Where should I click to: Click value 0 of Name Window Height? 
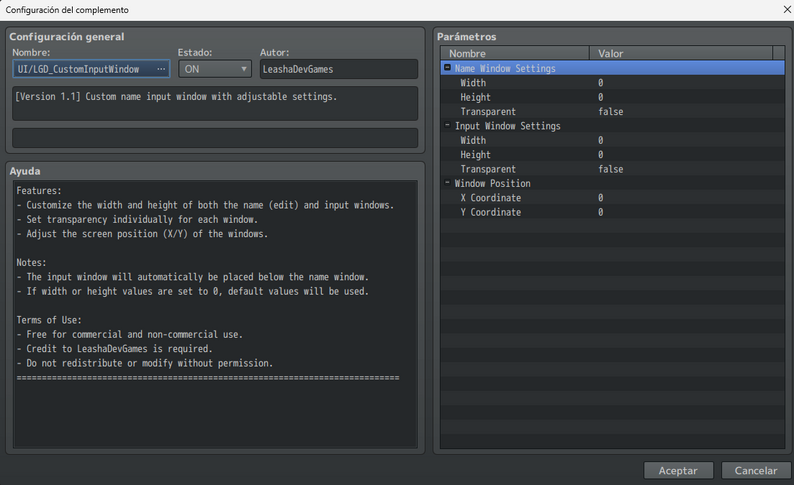click(x=601, y=97)
